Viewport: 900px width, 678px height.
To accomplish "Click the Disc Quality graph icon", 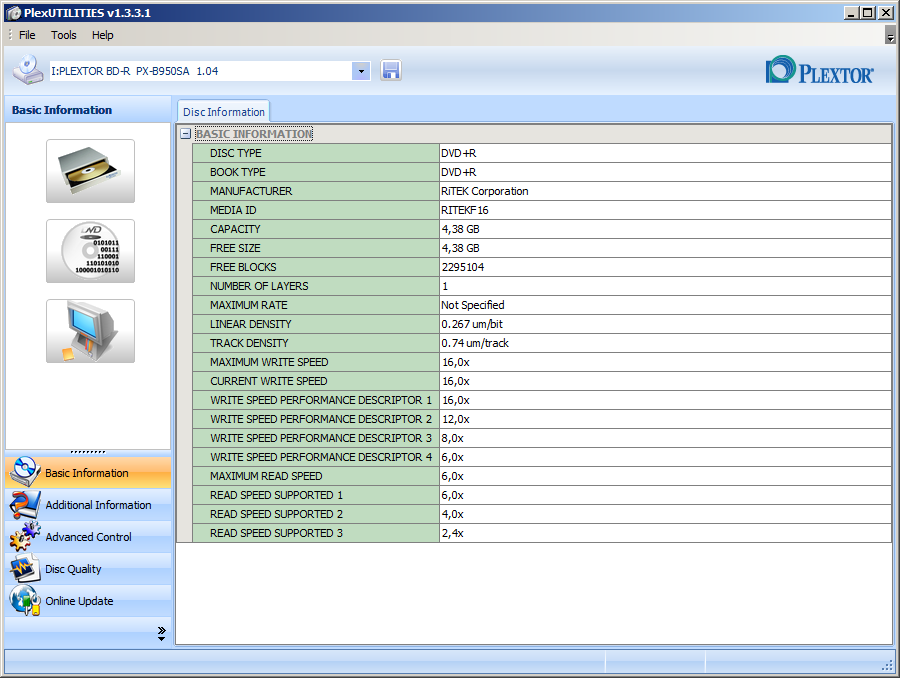I will tap(25, 568).
